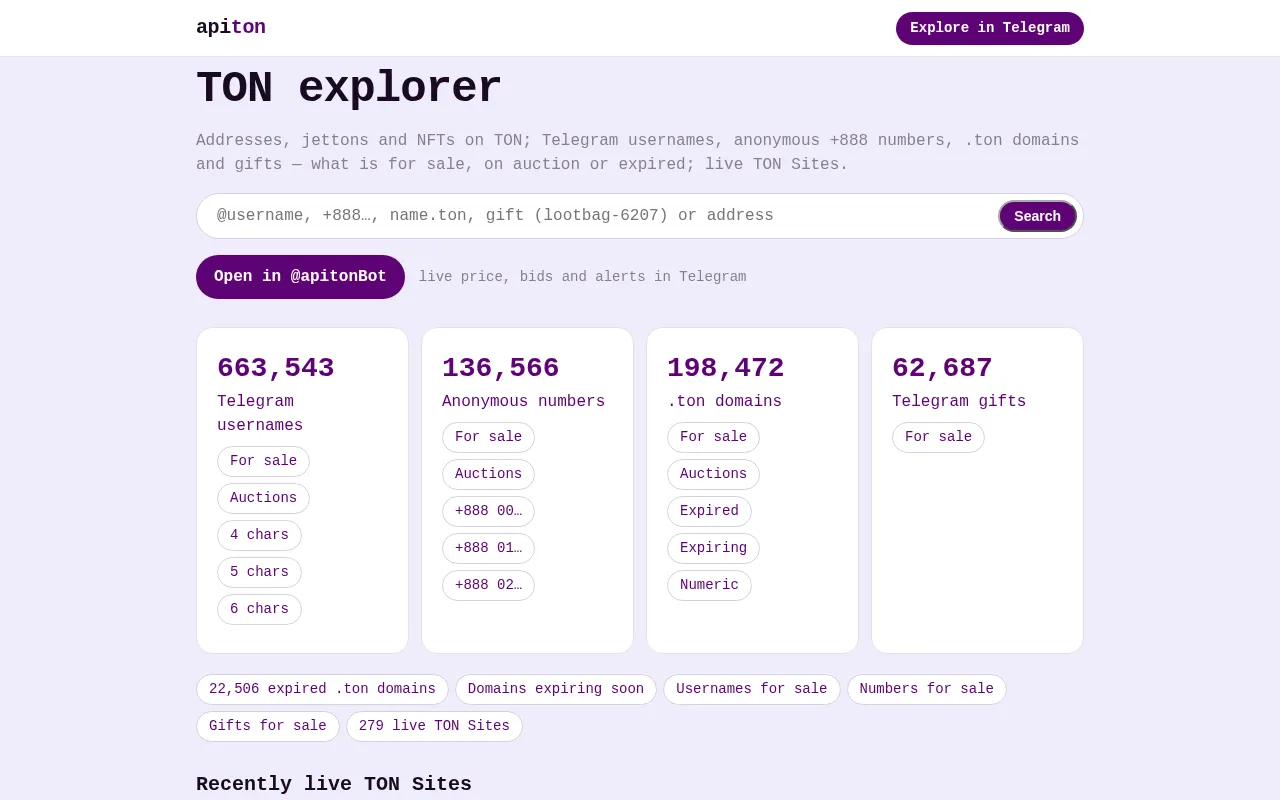
Task: Click the Anonymous numbers card title
Action: 523,402
